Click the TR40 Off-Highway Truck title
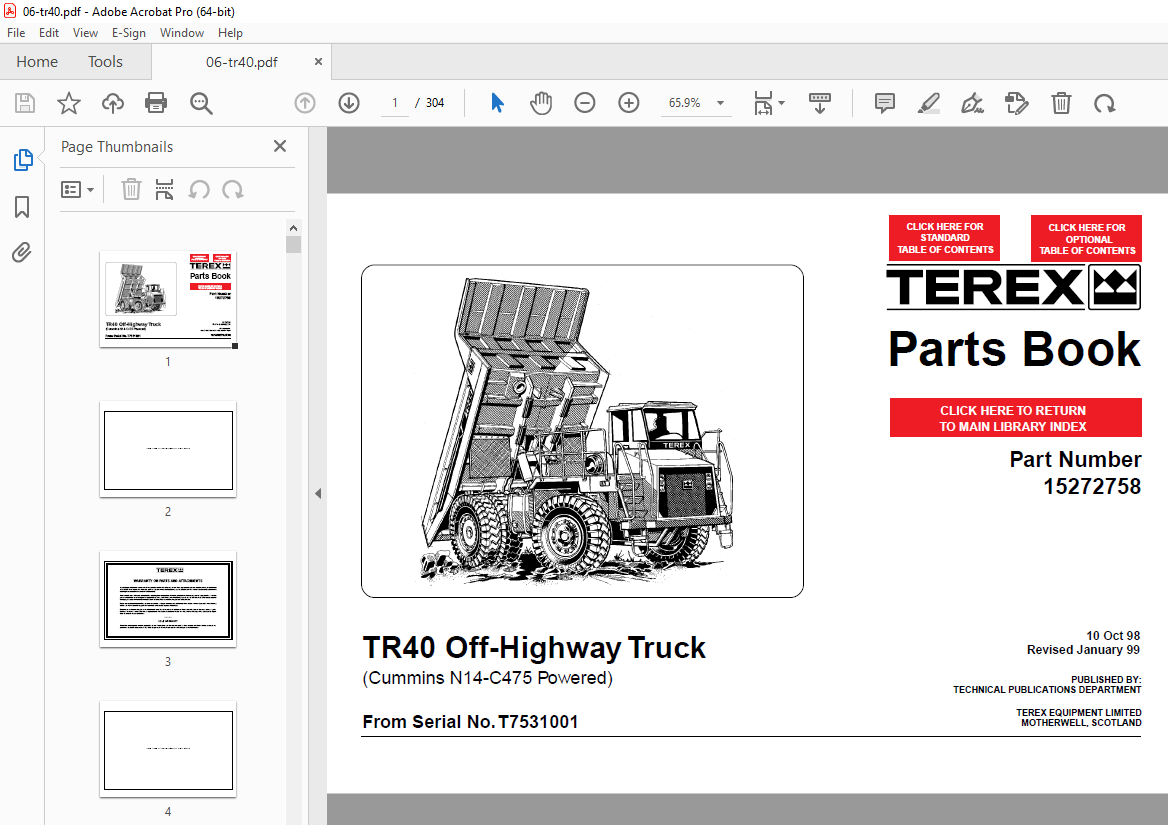This screenshot has width=1168, height=825. 533,648
